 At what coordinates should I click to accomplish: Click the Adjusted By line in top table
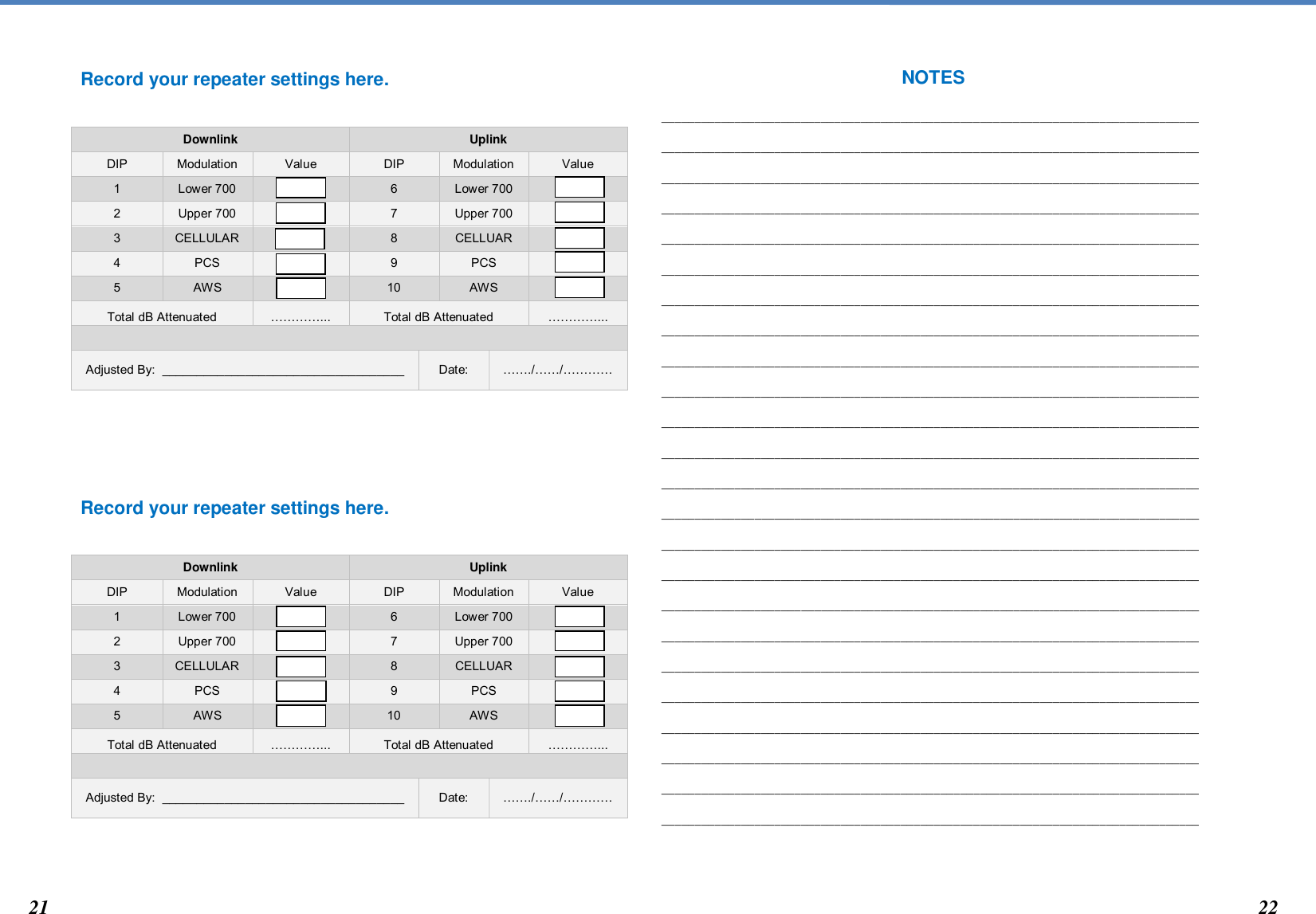click(283, 374)
